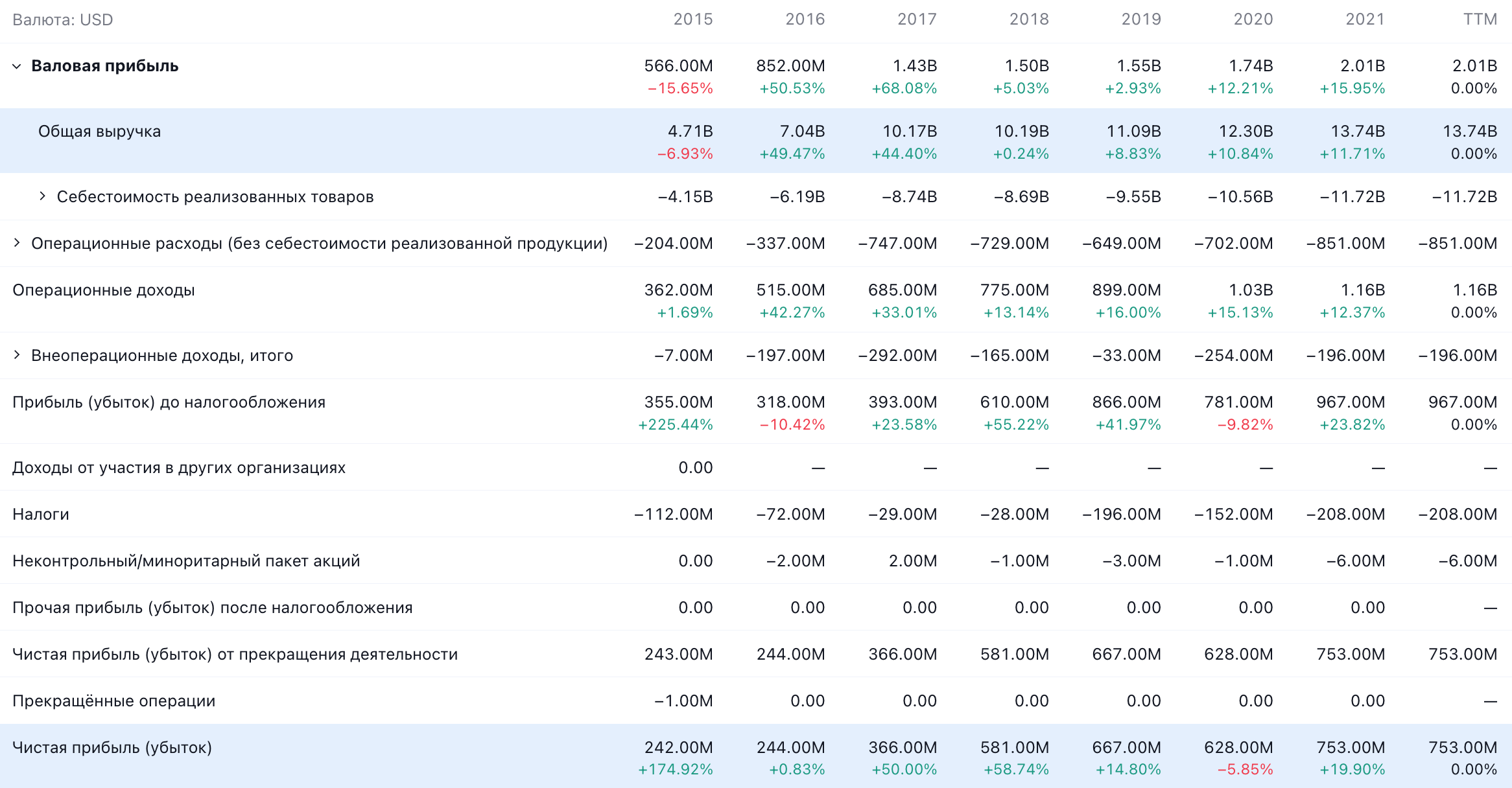Click Доходы от участия в других организациях
Screen dimensions: 1512x788
(x=179, y=468)
